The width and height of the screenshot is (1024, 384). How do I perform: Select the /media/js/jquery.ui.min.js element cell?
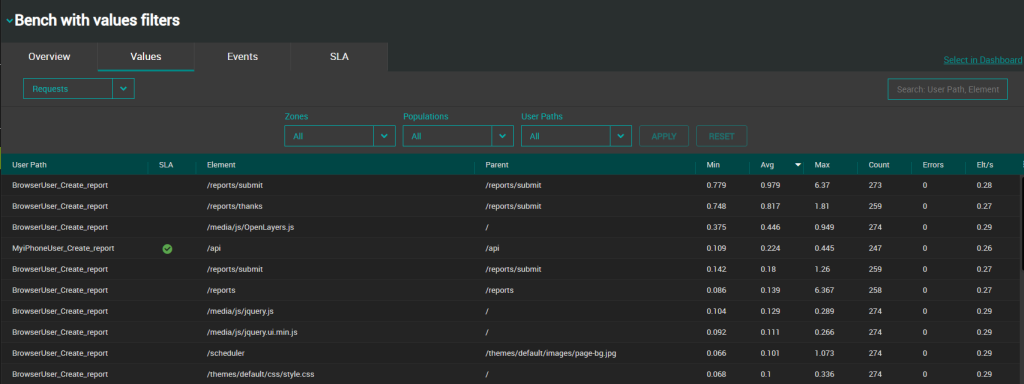click(251, 332)
